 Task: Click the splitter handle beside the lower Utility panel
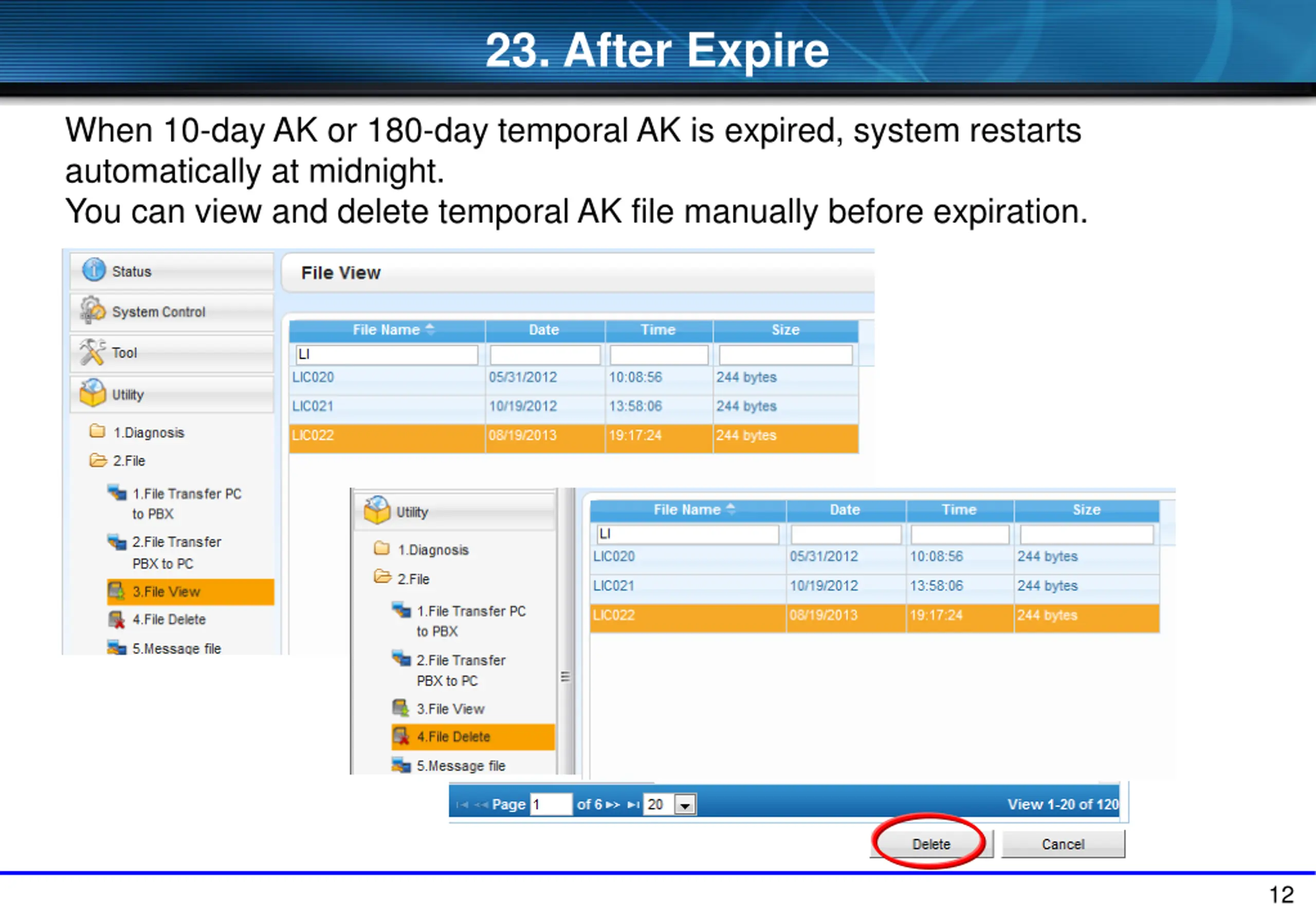point(565,677)
